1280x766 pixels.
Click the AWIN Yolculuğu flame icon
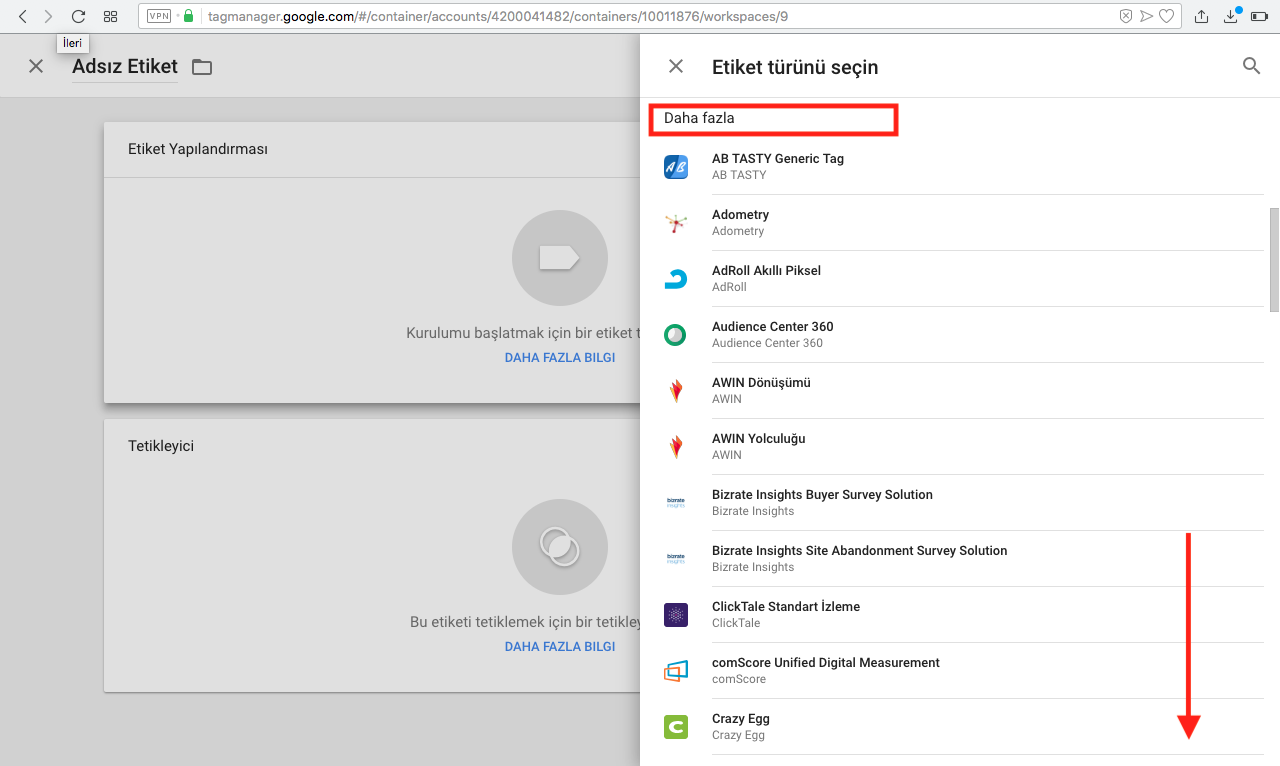pyautogui.click(x=676, y=447)
